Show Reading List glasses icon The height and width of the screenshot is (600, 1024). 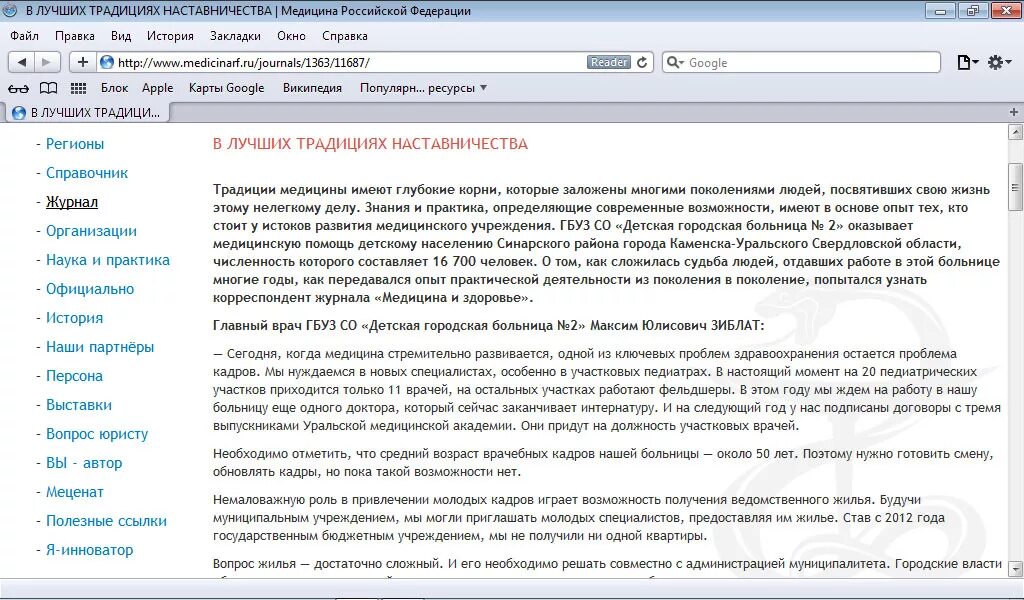pyautogui.click(x=18, y=88)
